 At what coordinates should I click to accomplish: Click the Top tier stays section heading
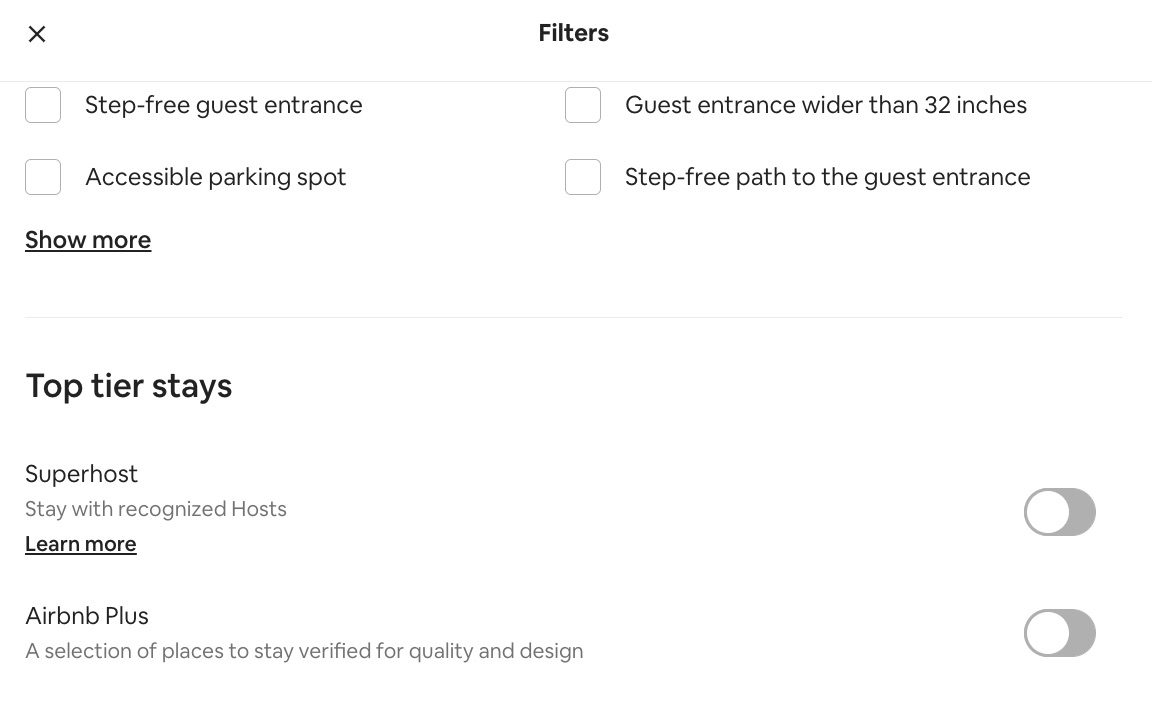point(128,385)
